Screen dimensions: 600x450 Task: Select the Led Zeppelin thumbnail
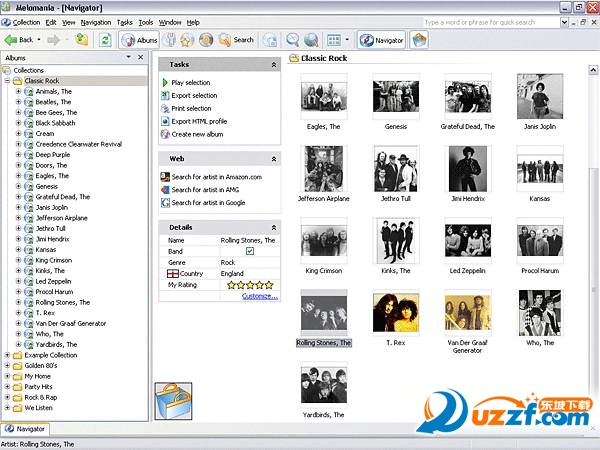(x=468, y=241)
